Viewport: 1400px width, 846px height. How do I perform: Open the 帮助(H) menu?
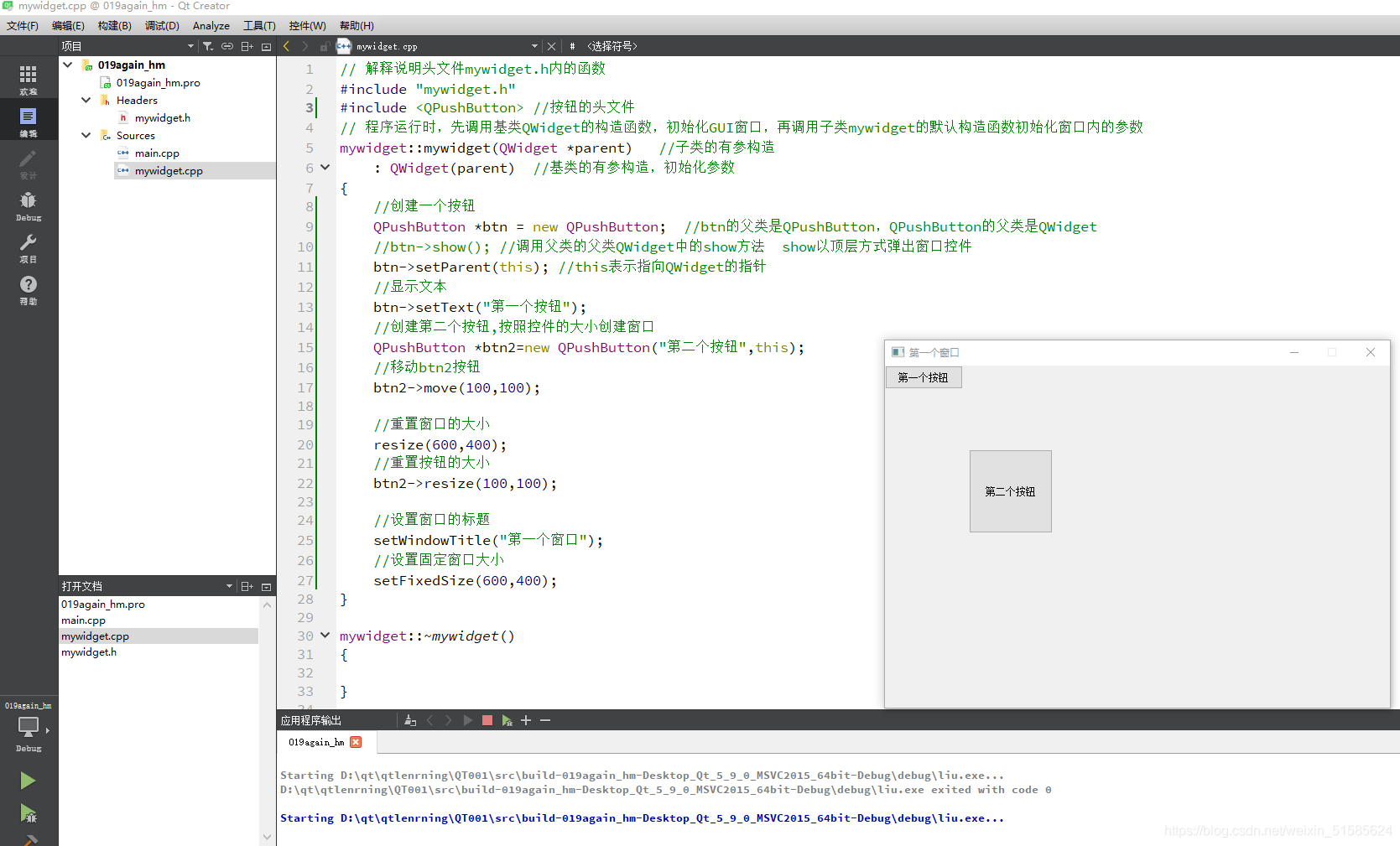tap(357, 26)
